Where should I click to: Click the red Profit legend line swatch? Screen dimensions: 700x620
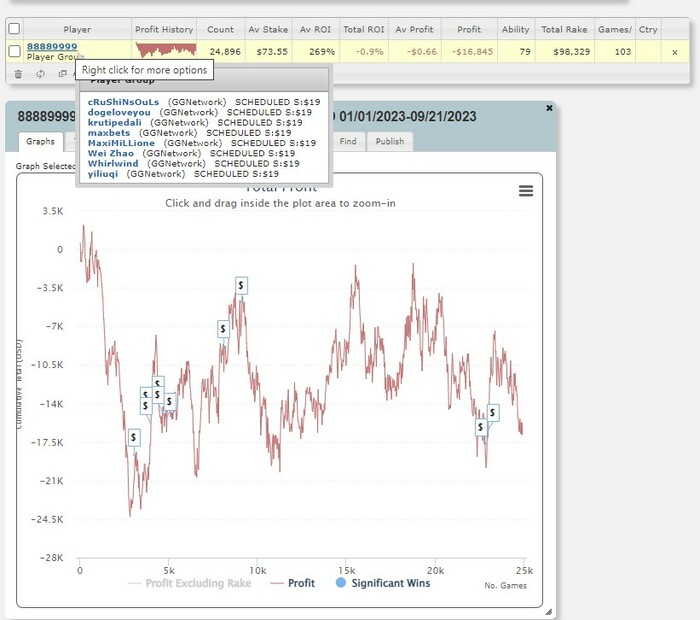click(277, 583)
